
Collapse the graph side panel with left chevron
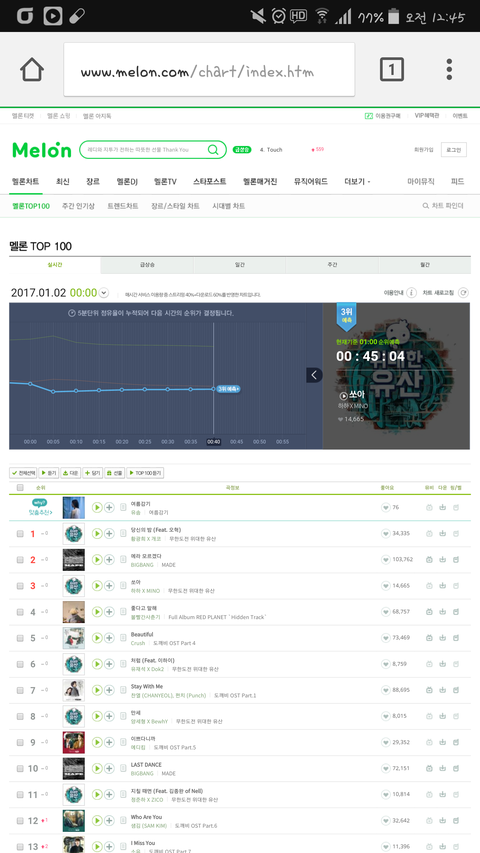[315, 375]
